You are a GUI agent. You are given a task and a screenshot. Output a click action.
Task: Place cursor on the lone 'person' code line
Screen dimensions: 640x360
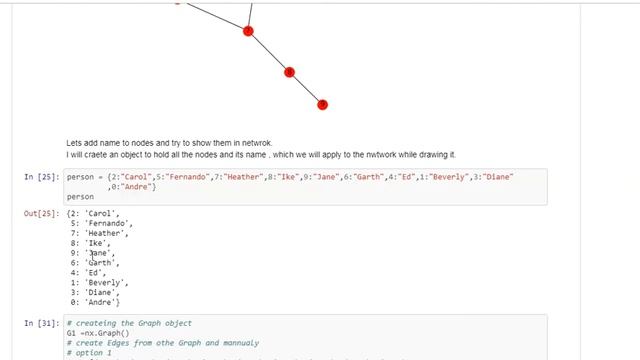80,197
